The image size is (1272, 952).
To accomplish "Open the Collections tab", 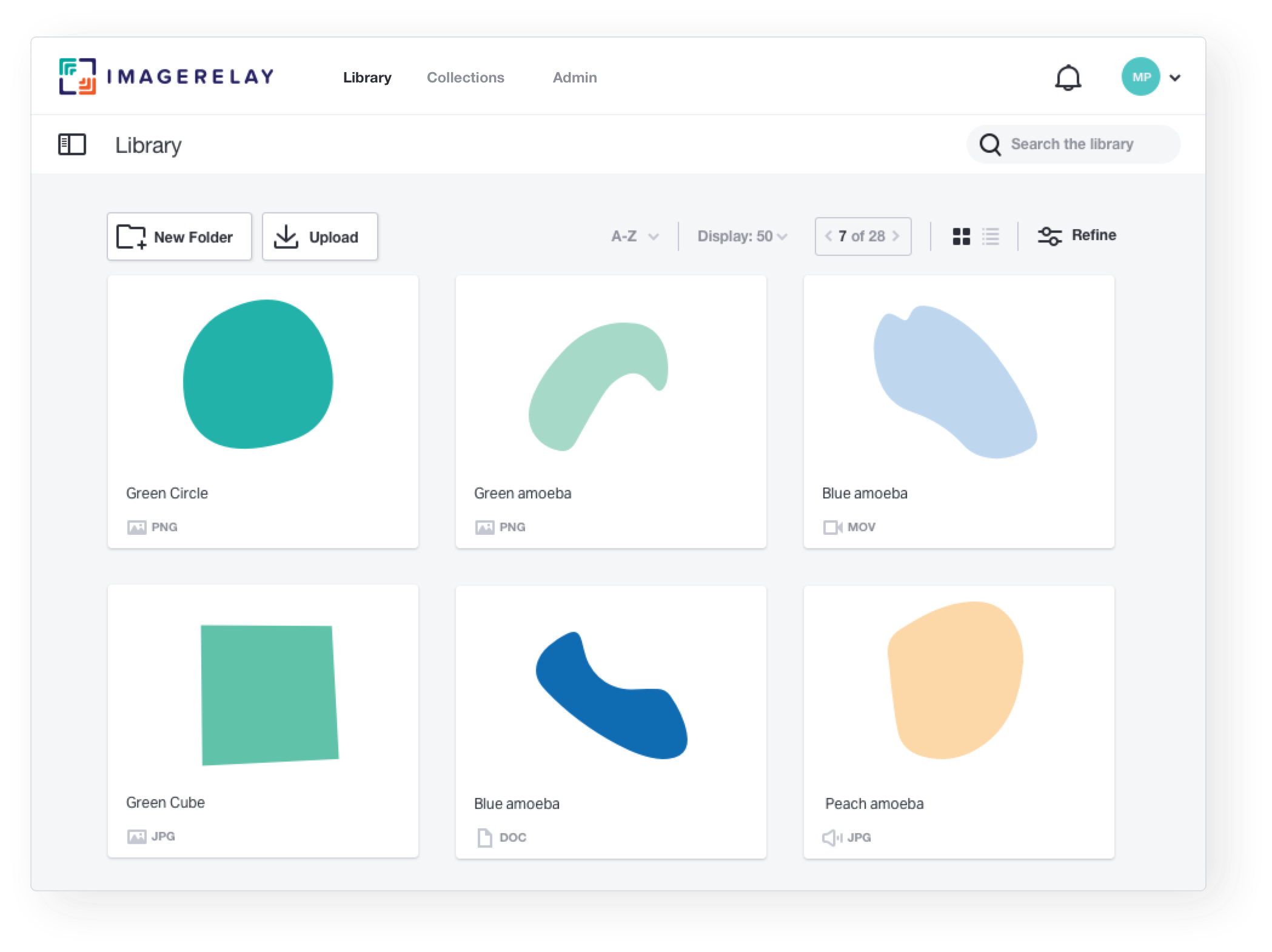I will coord(465,78).
